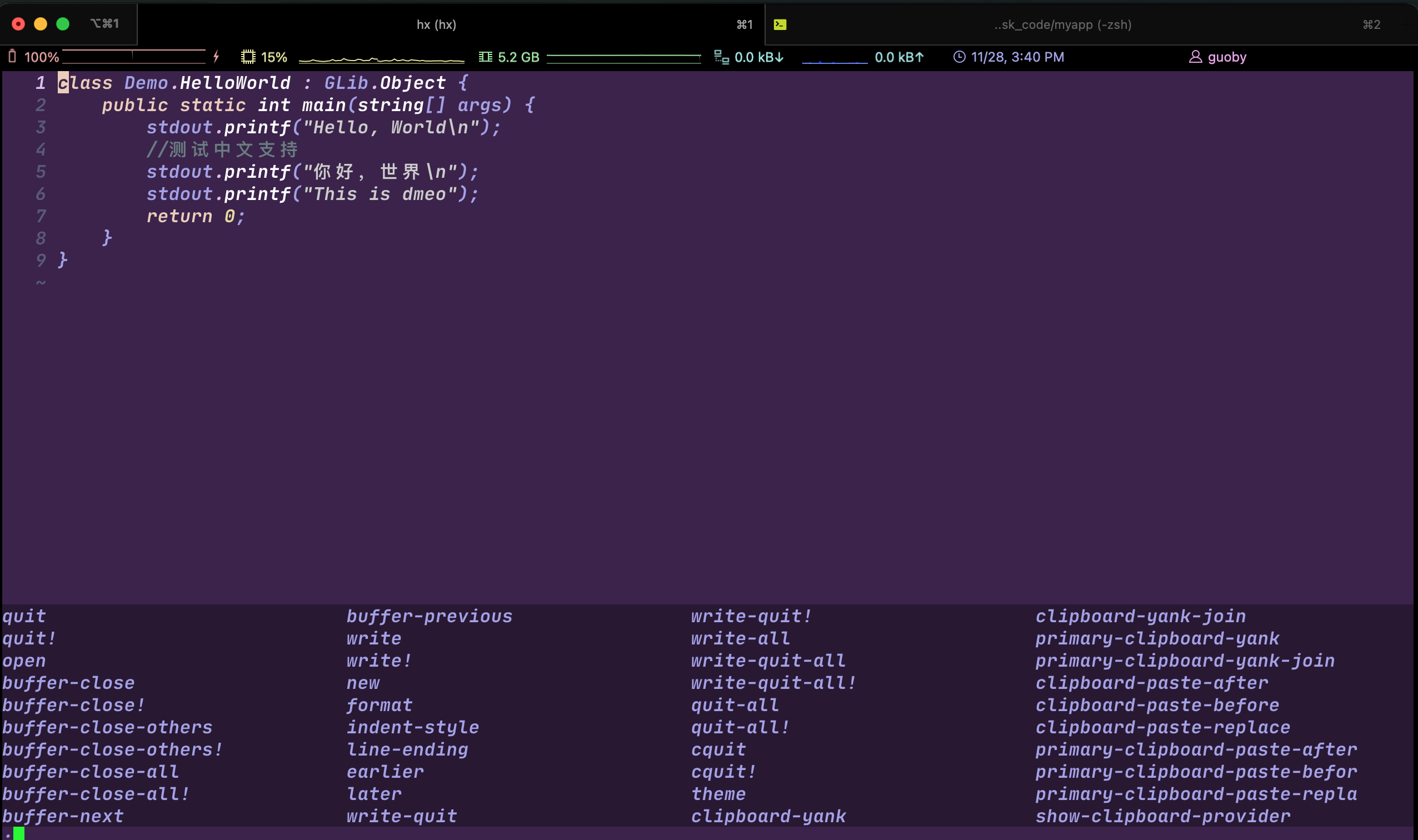The height and width of the screenshot is (840, 1418).
Task: Click the battery icon in status bar
Action: click(12, 57)
